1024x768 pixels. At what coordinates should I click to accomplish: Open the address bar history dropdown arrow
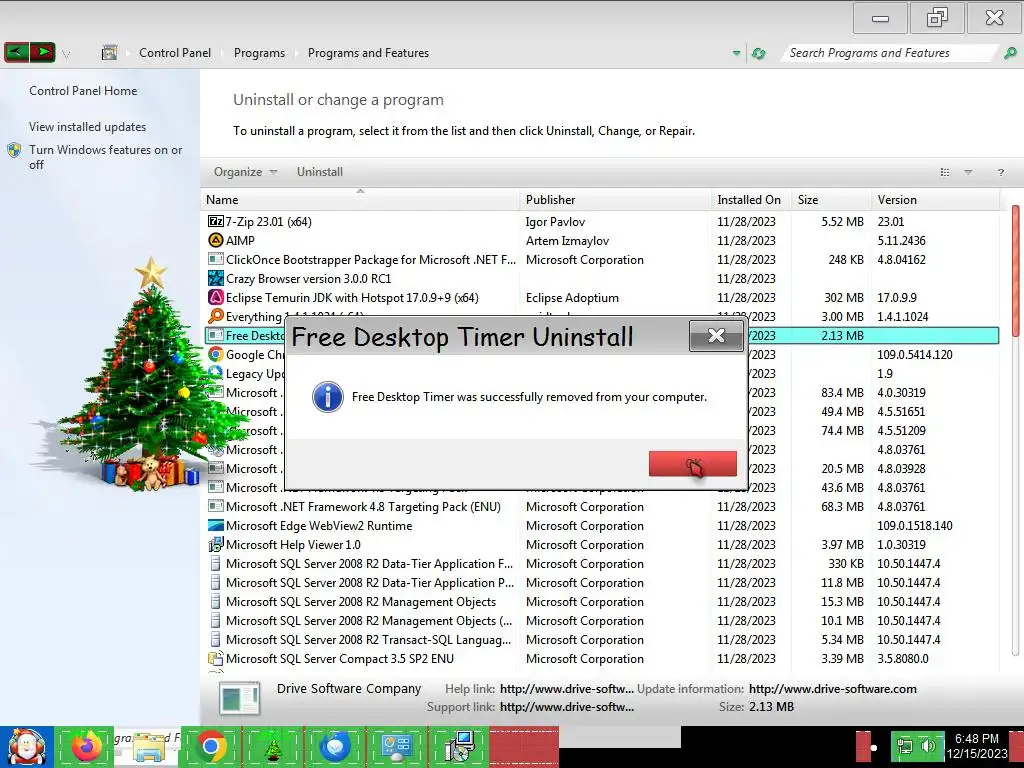pos(736,53)
